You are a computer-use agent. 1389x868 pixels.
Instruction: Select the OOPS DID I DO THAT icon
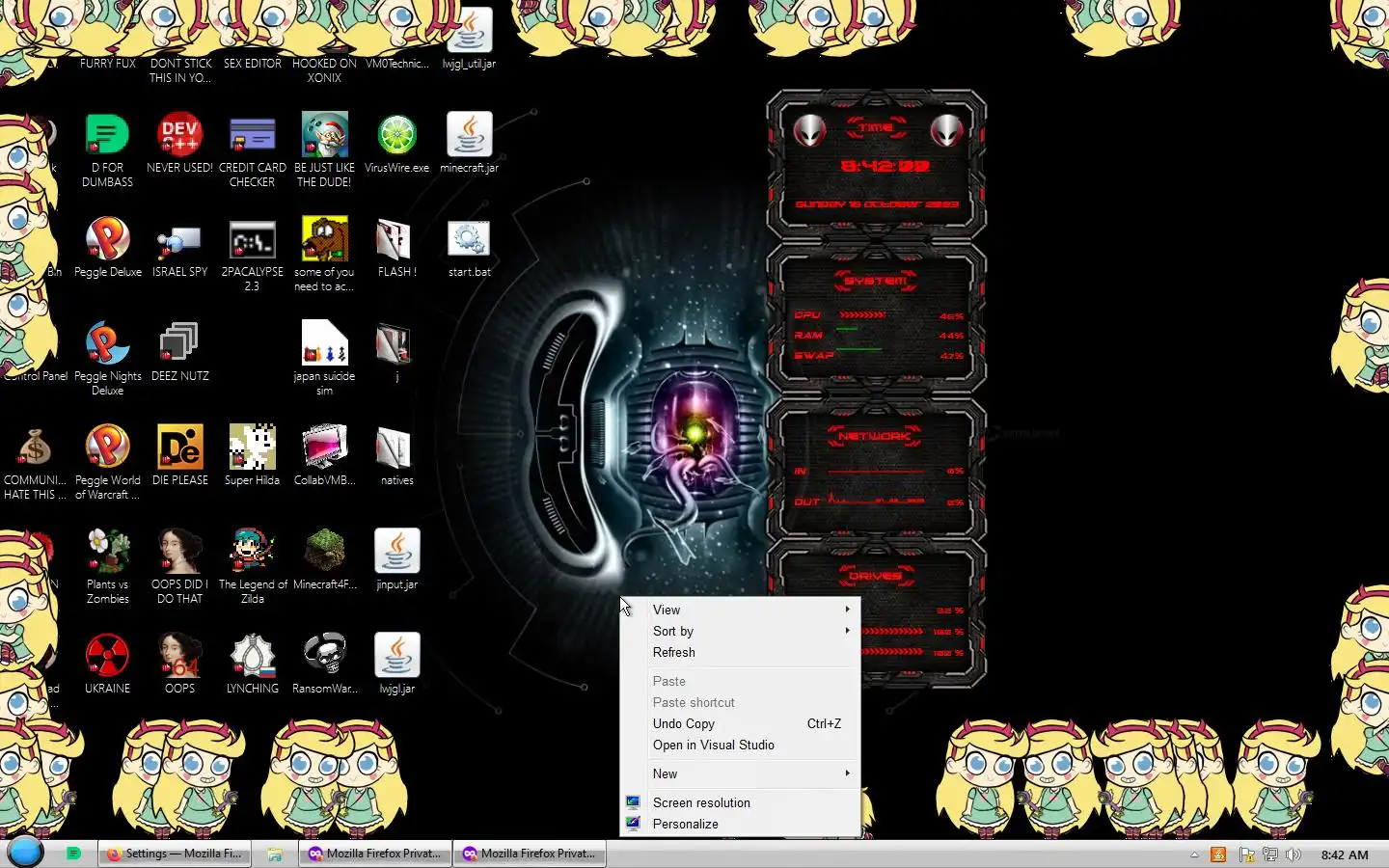pos(179,552)
